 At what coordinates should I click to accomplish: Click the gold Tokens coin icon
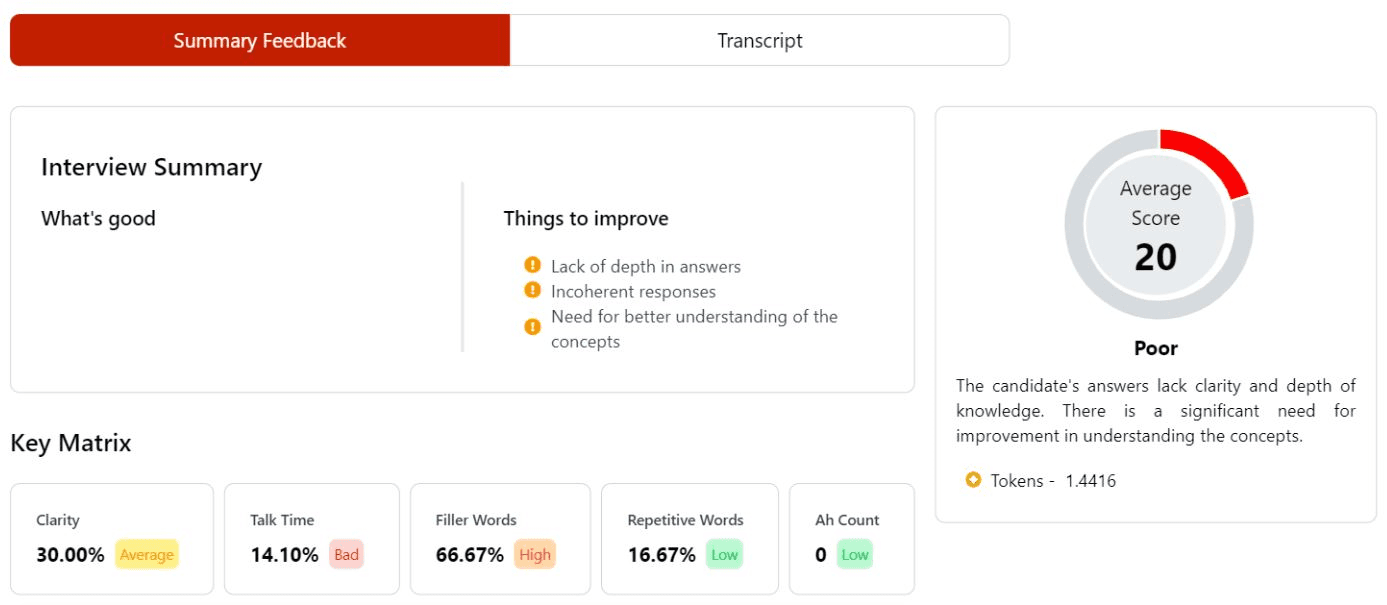tap(973, 480)
